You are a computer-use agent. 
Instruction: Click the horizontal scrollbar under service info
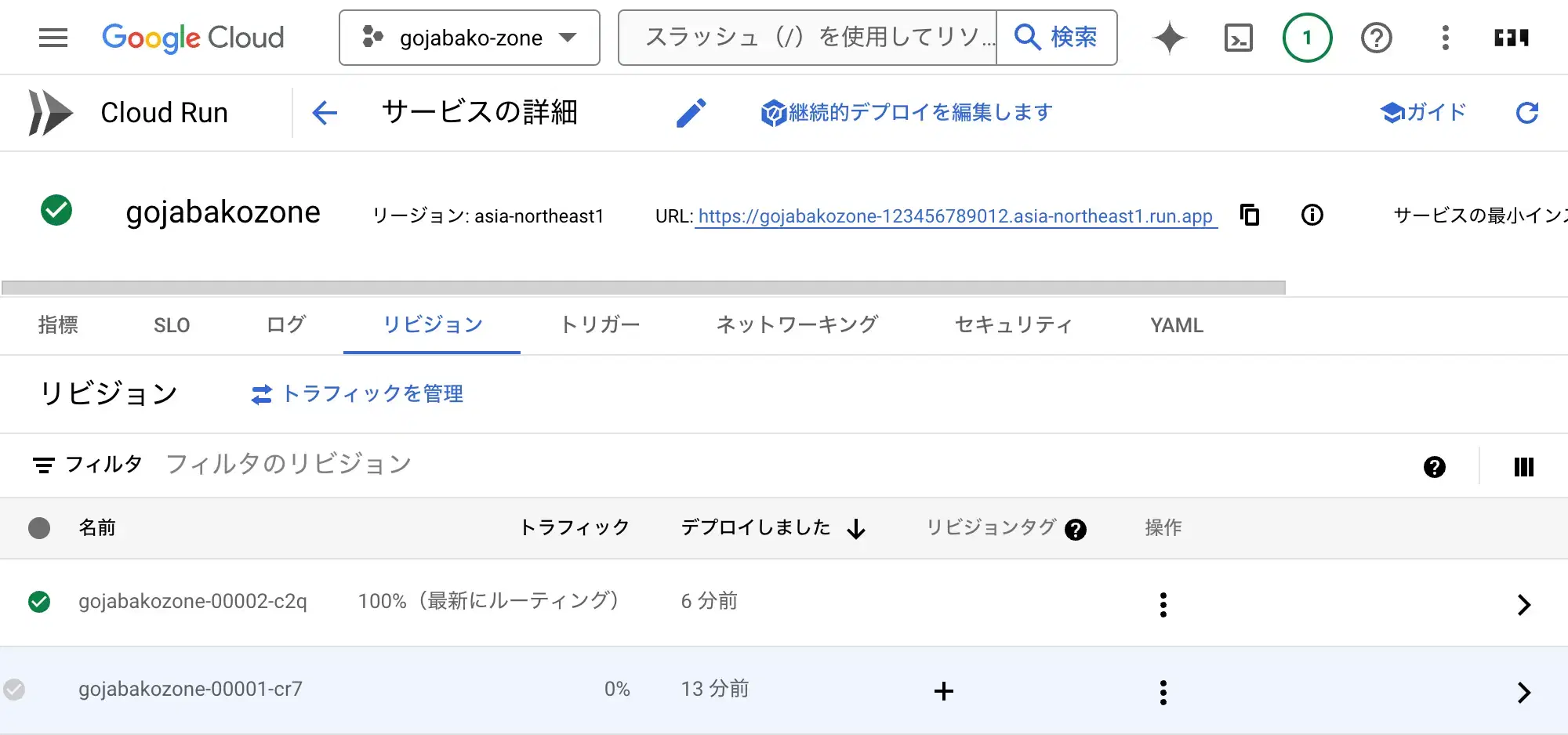click(x=643, y=288)
